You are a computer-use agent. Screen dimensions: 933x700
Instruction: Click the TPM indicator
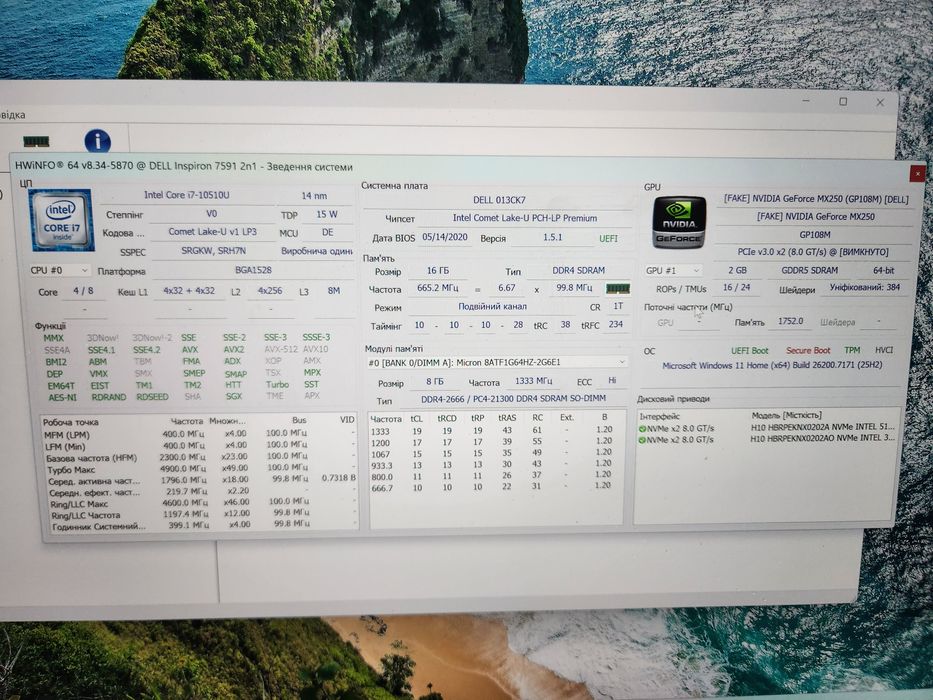tap(852, 351)
